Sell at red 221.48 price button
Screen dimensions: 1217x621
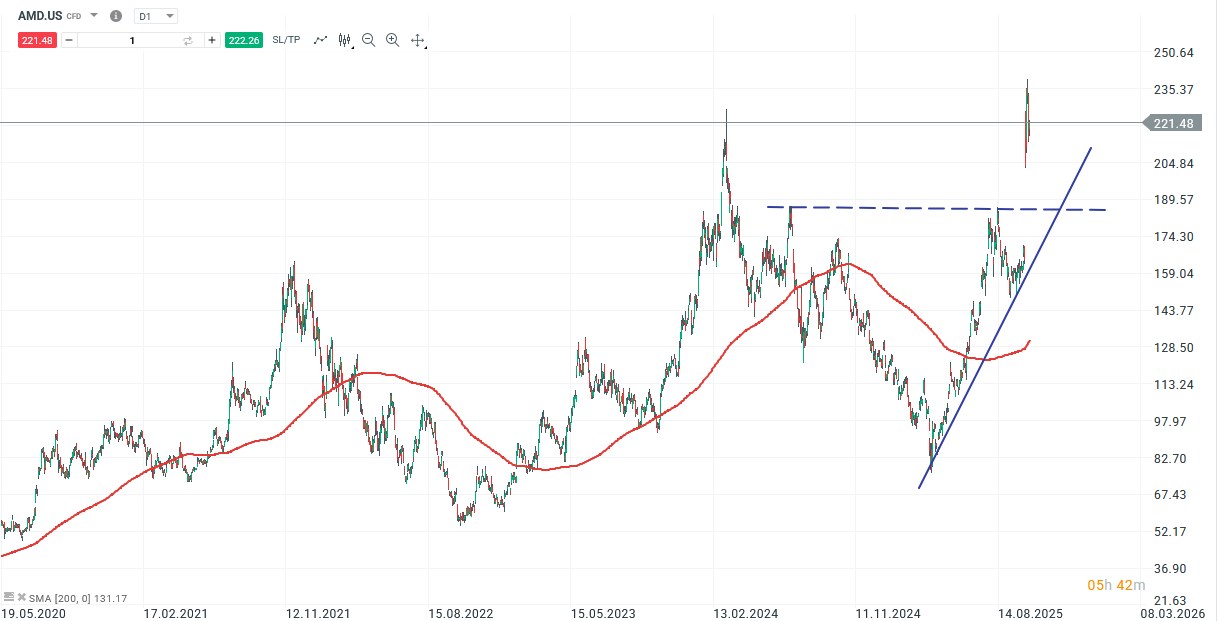coord(38,40)
